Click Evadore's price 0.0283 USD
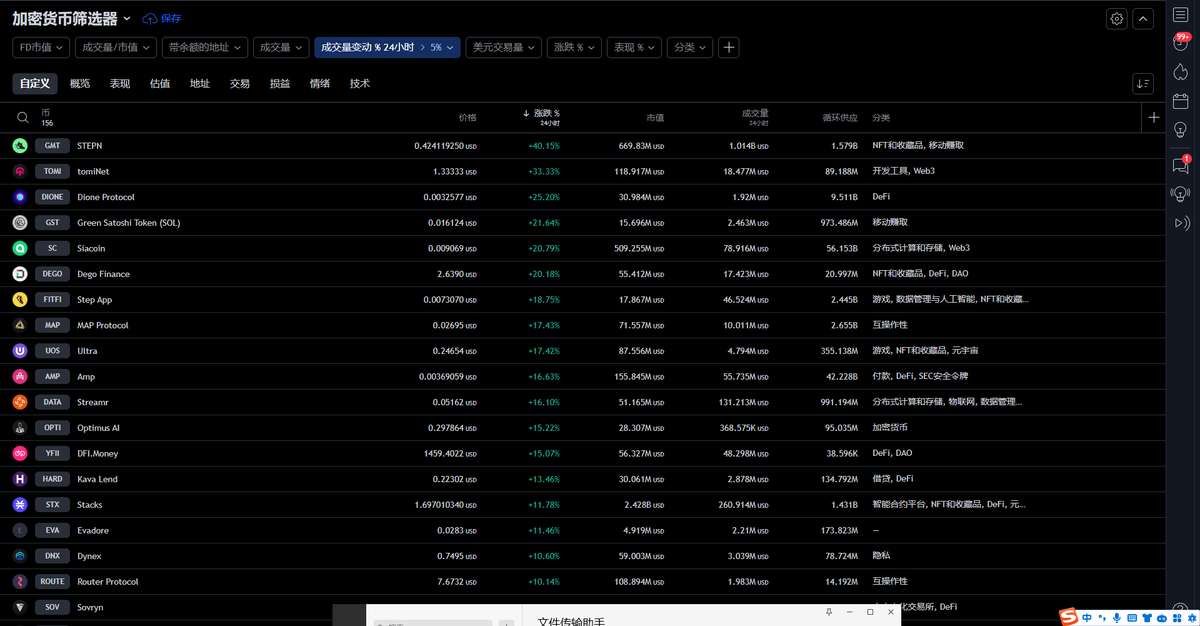The height and width of the screenshot is (626, 1200). 456,531
